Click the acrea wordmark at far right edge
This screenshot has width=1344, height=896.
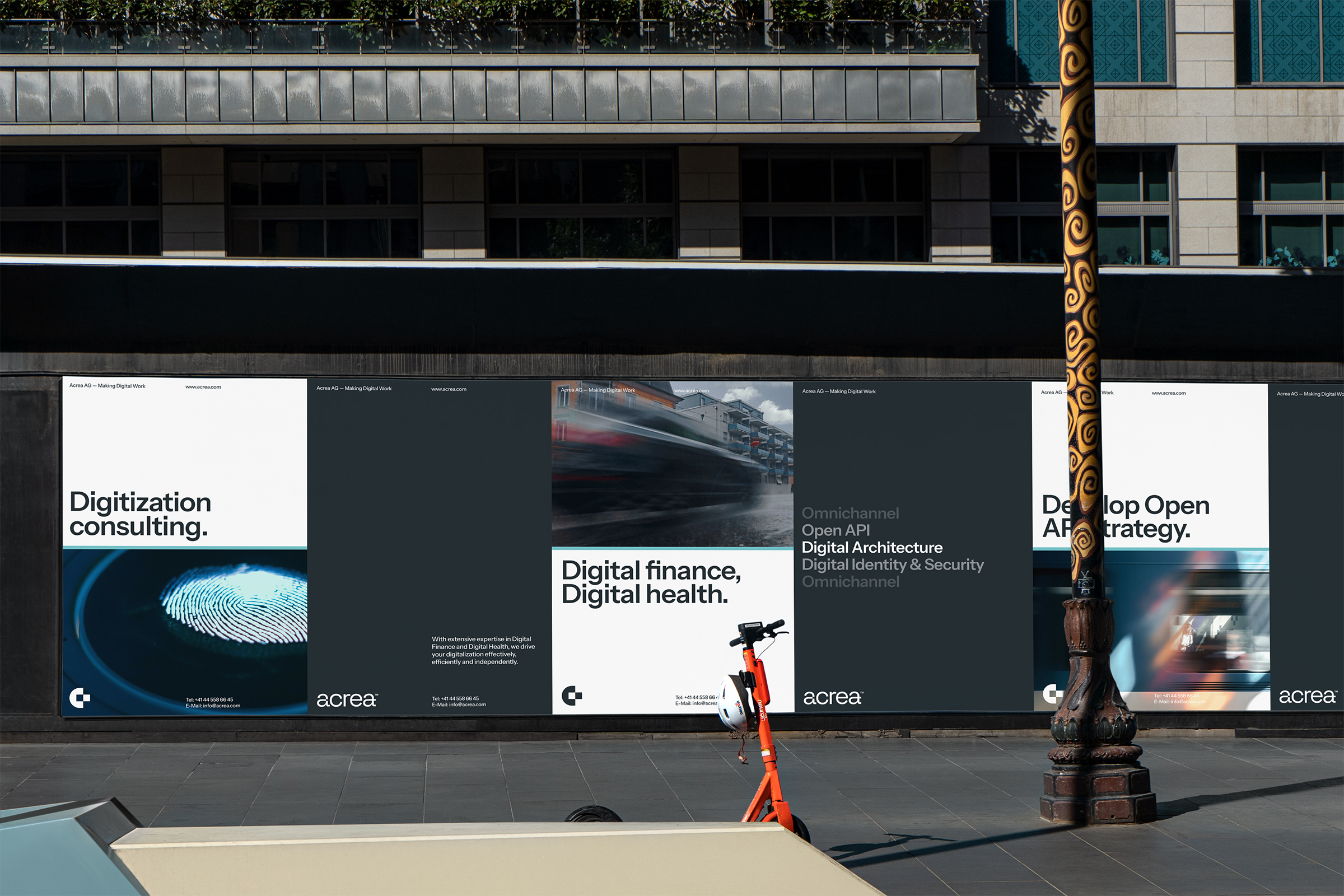(1308, 697)
